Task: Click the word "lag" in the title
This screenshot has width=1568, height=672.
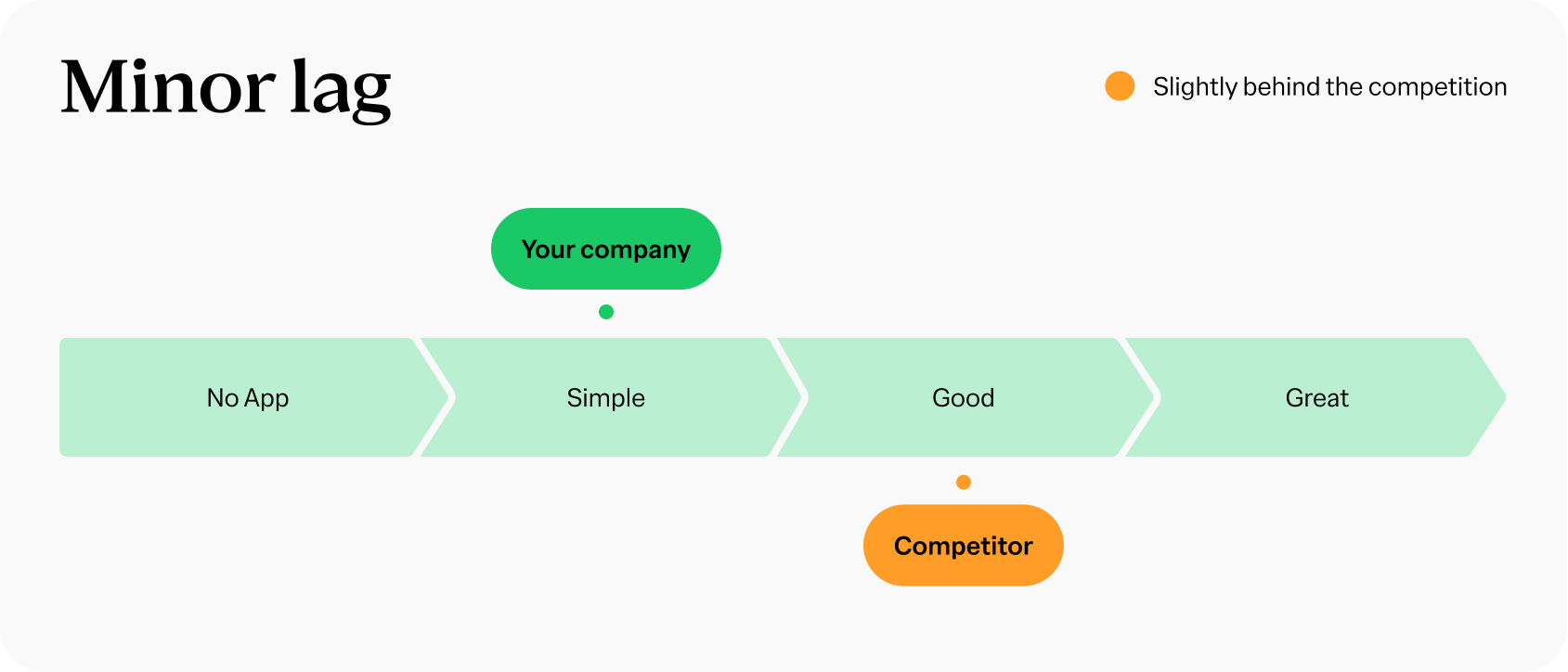Action: 341,89
